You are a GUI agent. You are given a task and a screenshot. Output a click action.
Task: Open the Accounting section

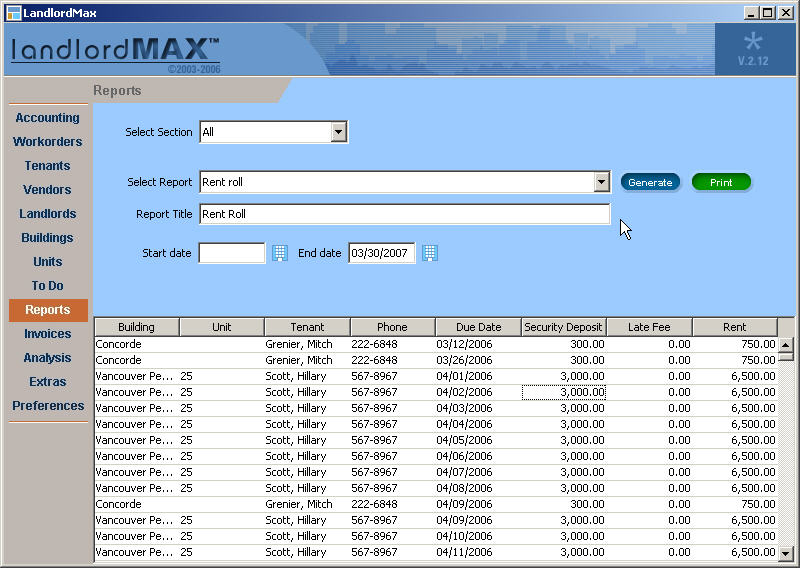47,118
